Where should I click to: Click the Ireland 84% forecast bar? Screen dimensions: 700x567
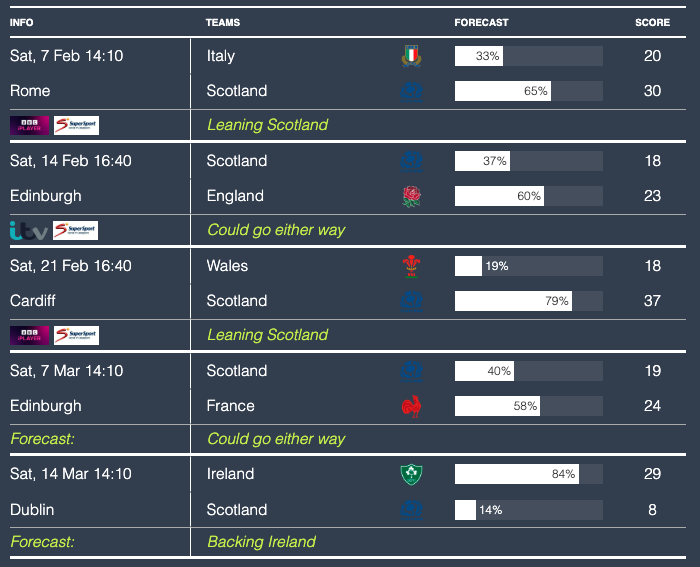pyautogui.click(x=528, y=474)
